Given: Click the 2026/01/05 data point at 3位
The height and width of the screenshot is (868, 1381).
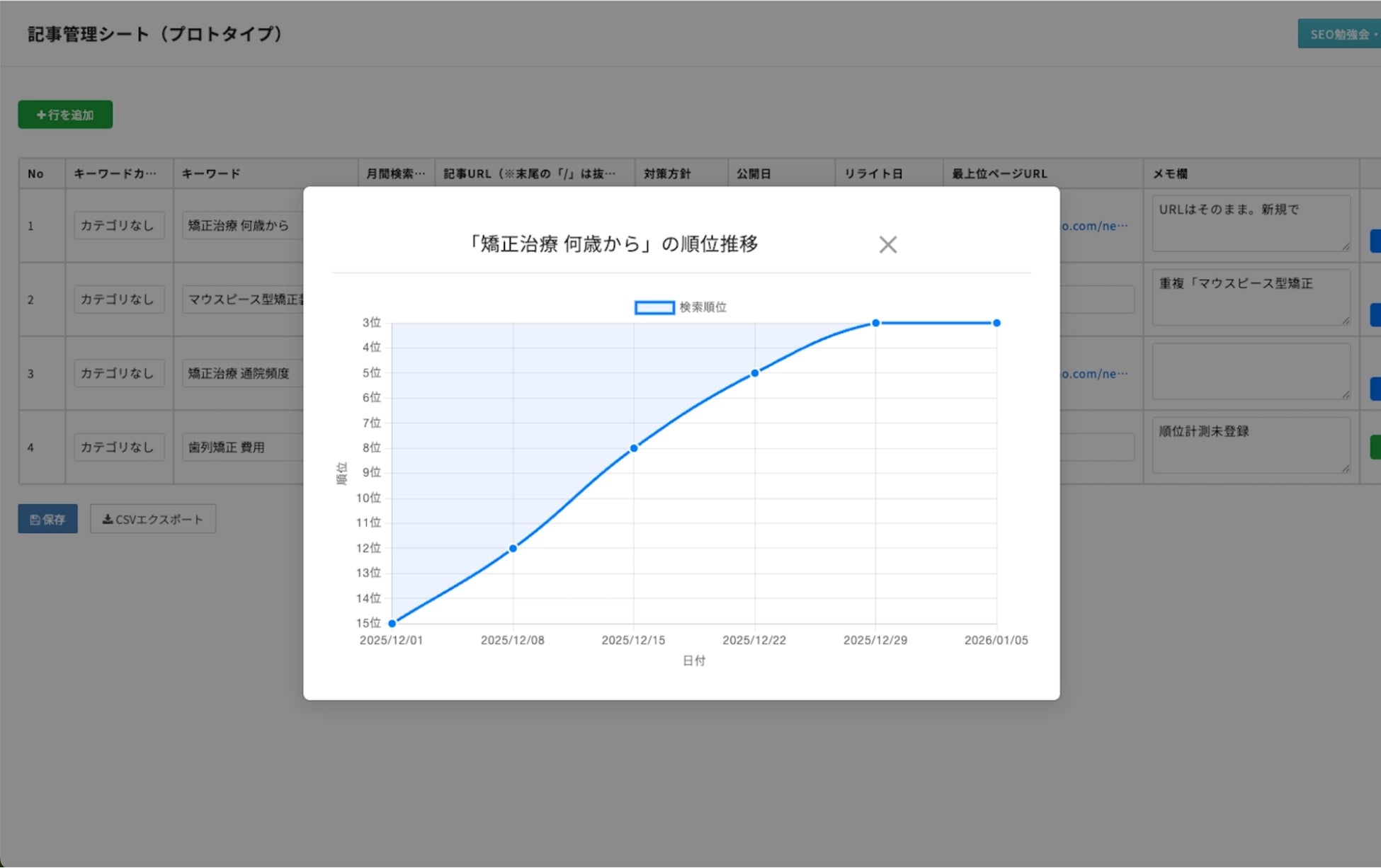Looking at the screenshot, I should 996,323.
